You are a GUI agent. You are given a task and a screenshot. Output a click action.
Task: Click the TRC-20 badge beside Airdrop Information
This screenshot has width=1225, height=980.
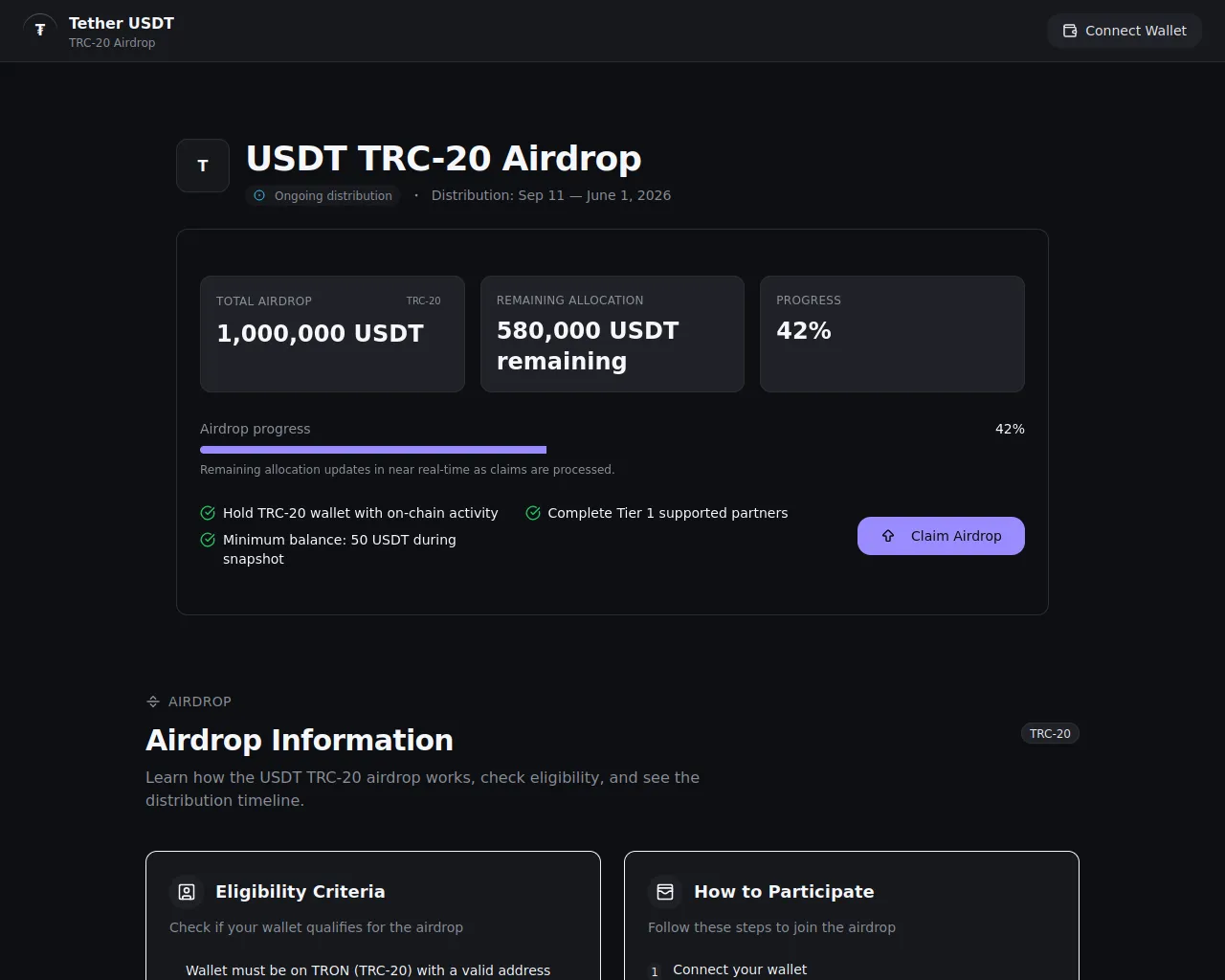[1050, 733]
